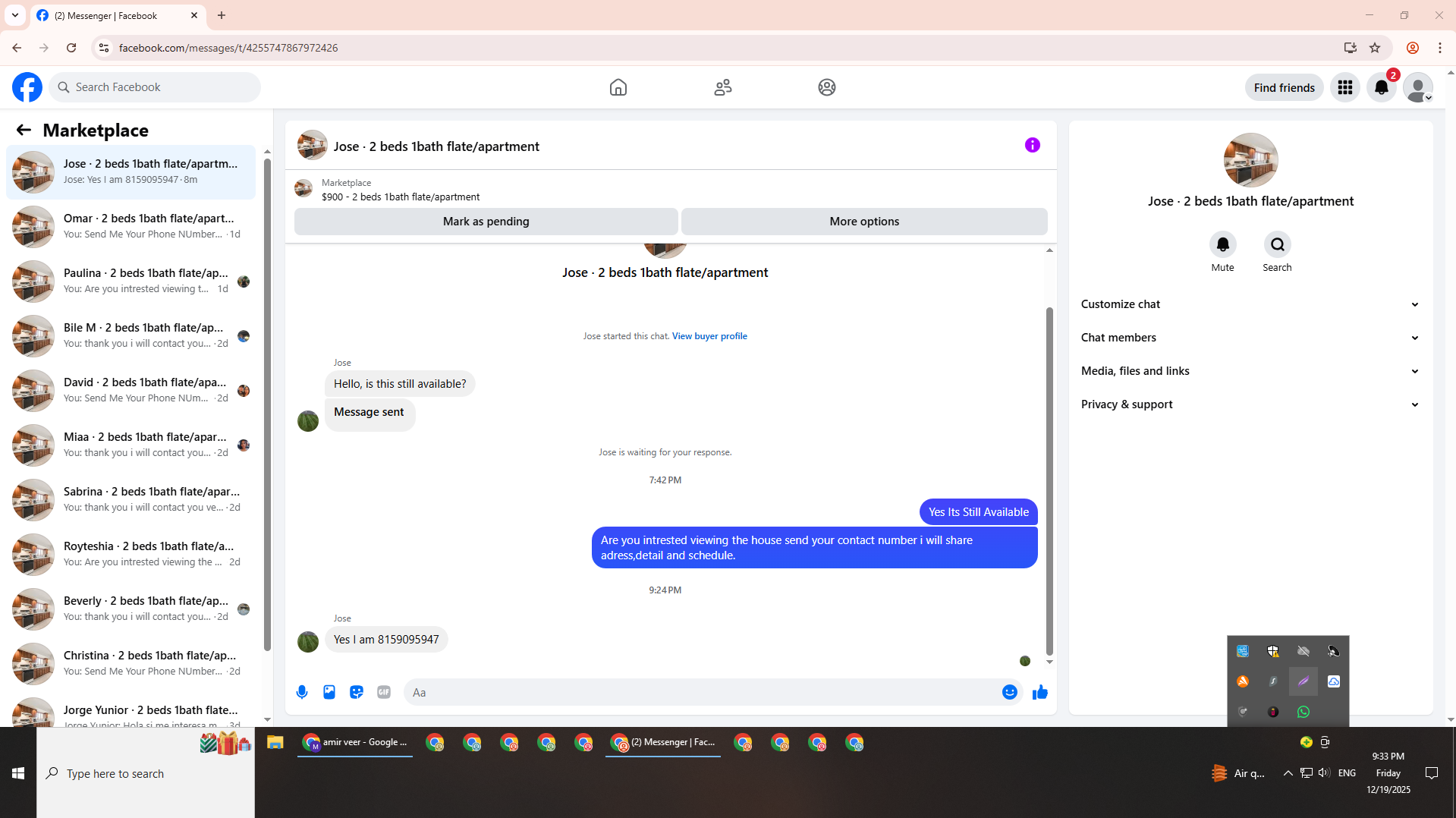Click the chat messages scrollbar
The image size is (1456, 818).
1049,481
